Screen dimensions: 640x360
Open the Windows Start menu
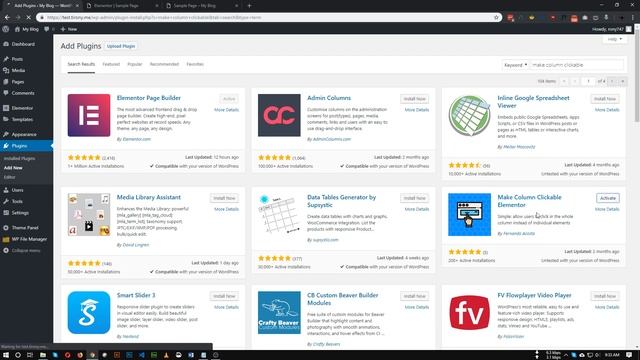tap(6, 355)
